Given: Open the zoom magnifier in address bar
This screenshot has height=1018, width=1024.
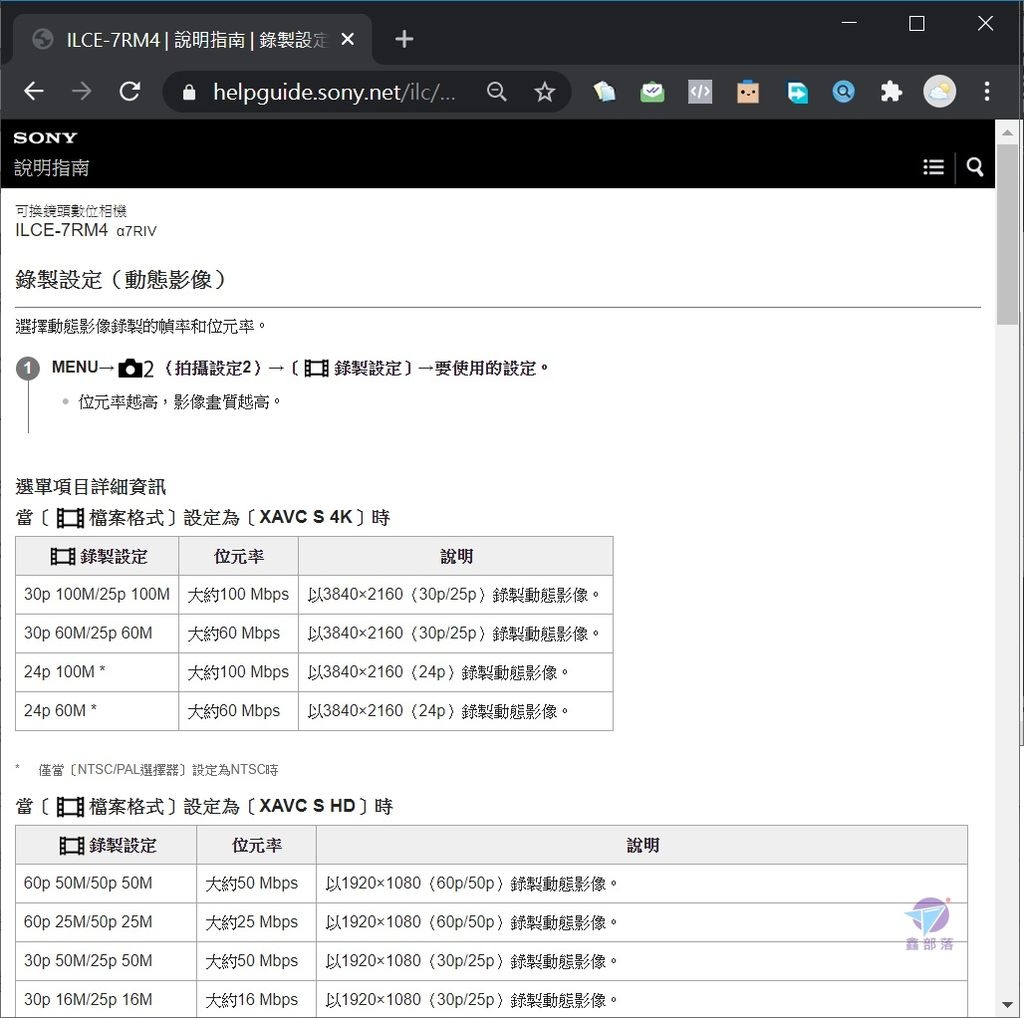Looking at the screenshot, I should pos(497,92).
